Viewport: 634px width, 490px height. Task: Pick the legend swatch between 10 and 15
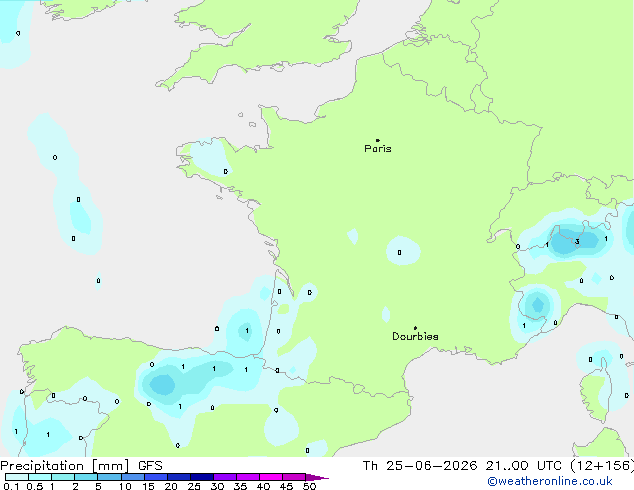(x=133, y=477)
